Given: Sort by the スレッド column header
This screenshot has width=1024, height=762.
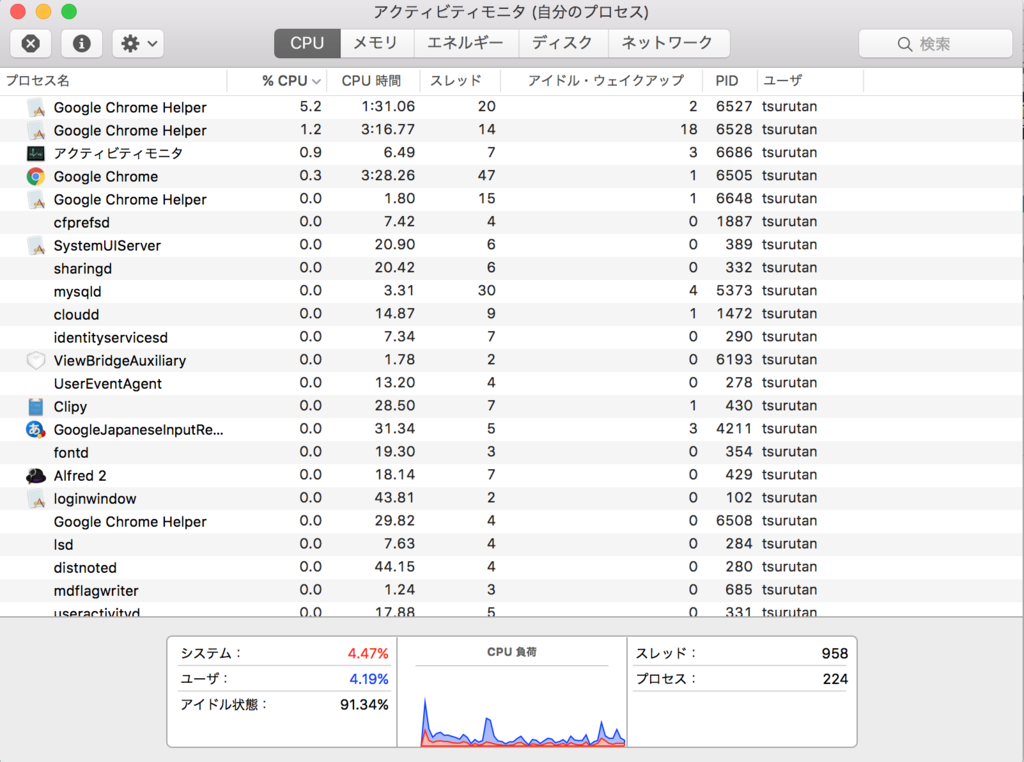Looking at the screenshot, I should click(459, 81).
